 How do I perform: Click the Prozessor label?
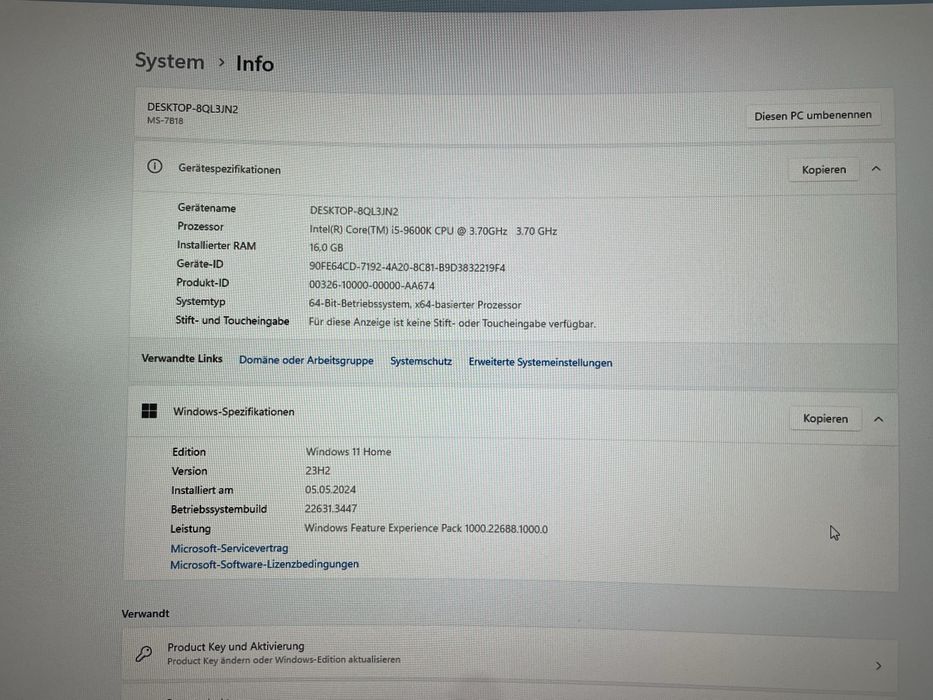(200, 226)
